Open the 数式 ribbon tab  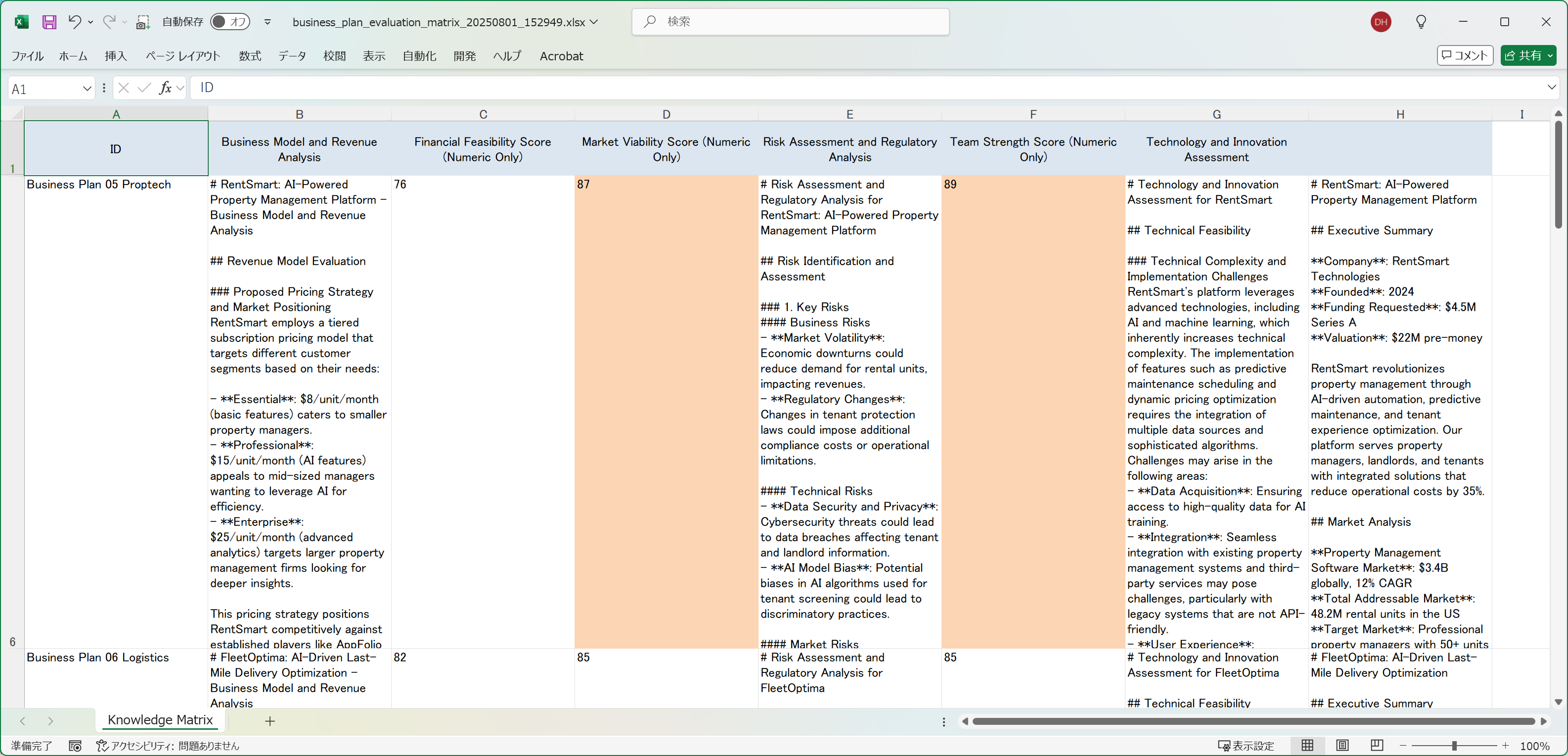pyautogui.click(x=250, y=56)
